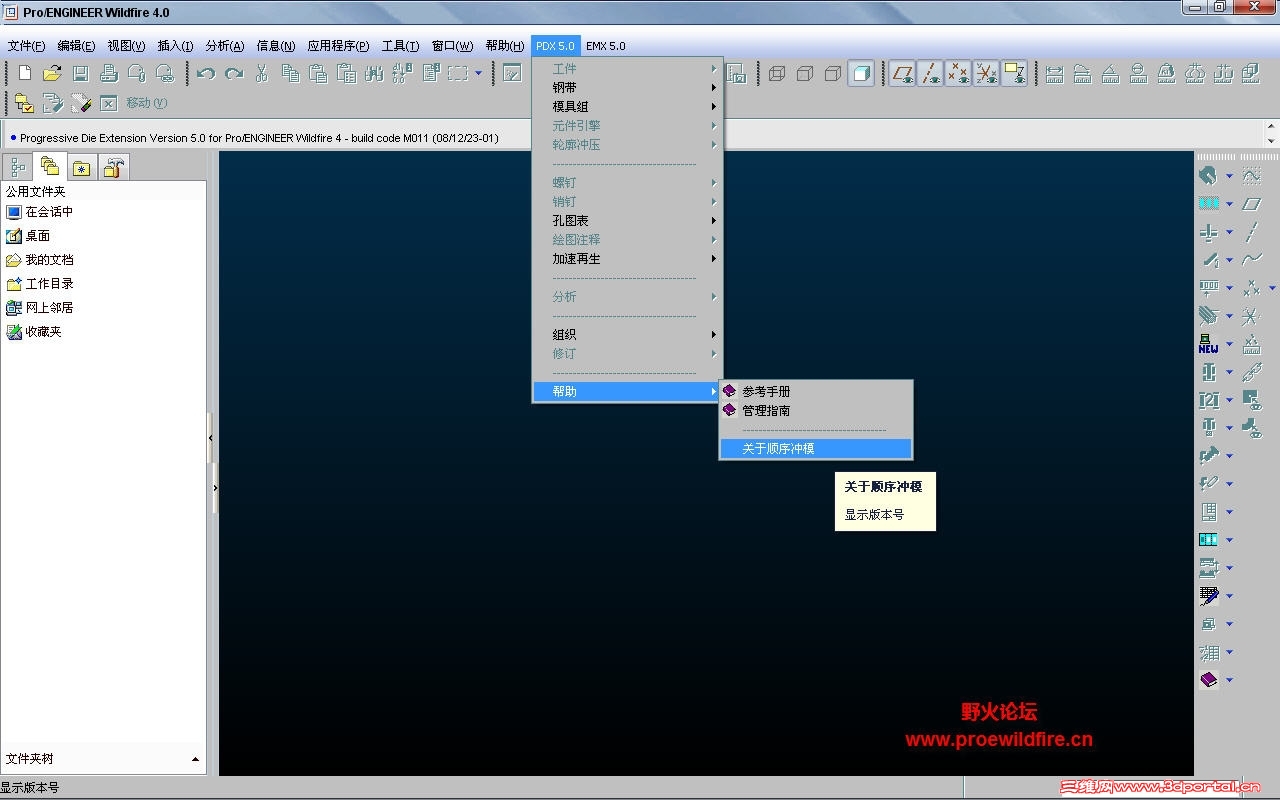Switch display style to Shading
The height and width of the screenshot is (800, 1280).
pyautogui.click(x=861, y=73)
